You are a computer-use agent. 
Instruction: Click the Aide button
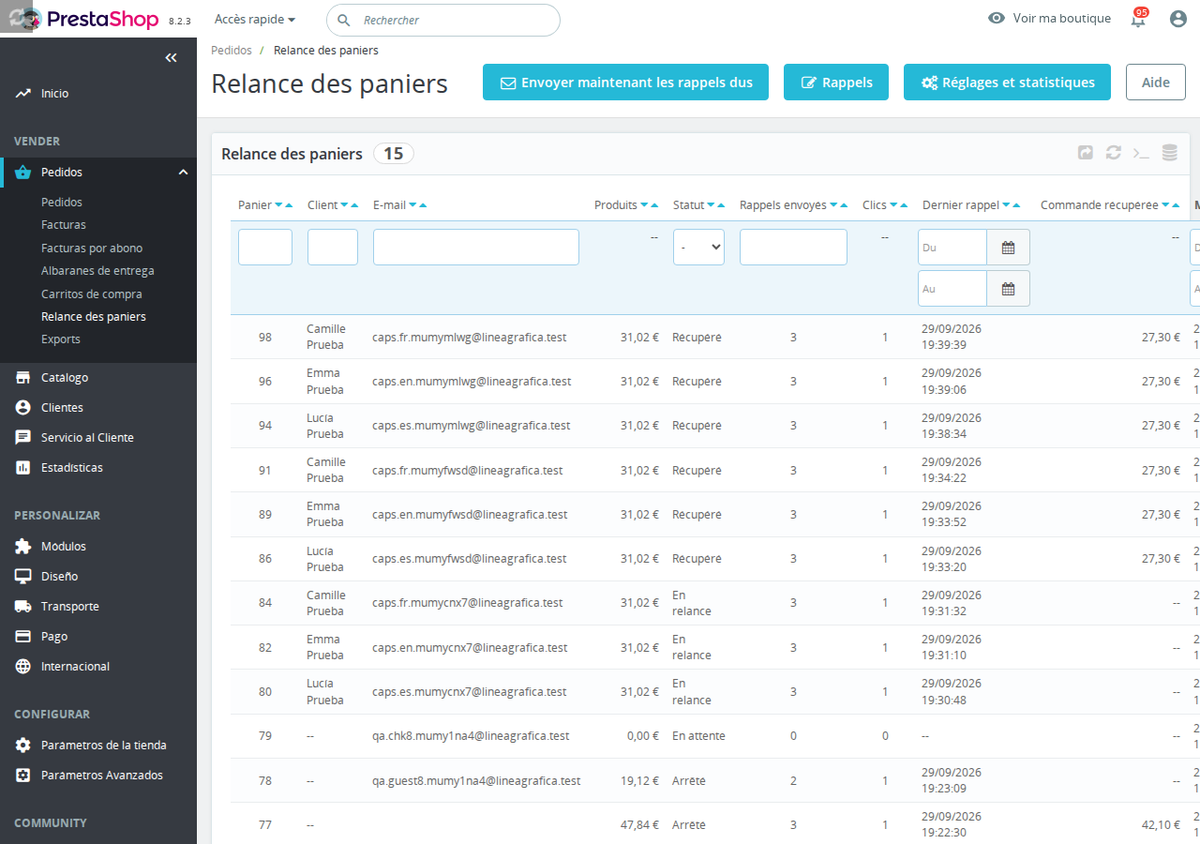coord(1155,82)
